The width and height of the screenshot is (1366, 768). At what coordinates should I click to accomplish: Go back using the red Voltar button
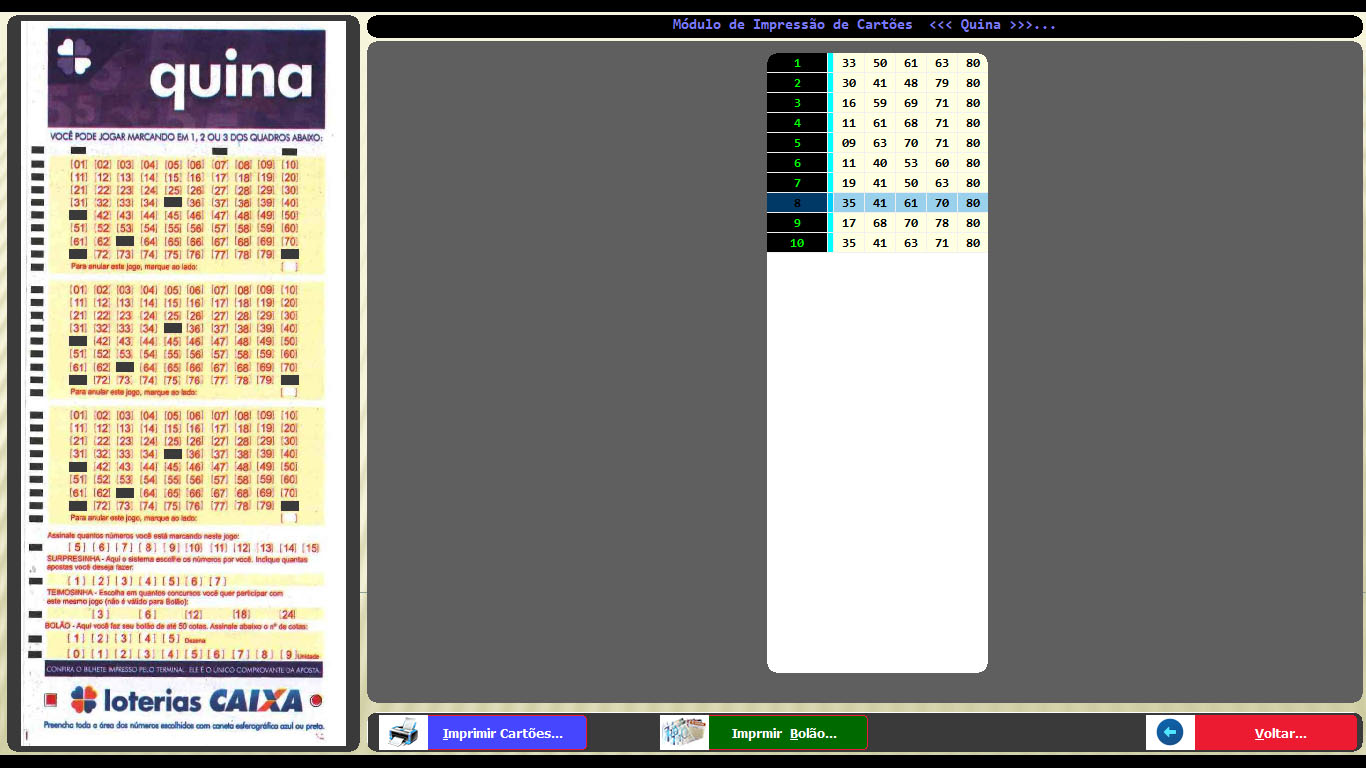[x=1279, y=733]
